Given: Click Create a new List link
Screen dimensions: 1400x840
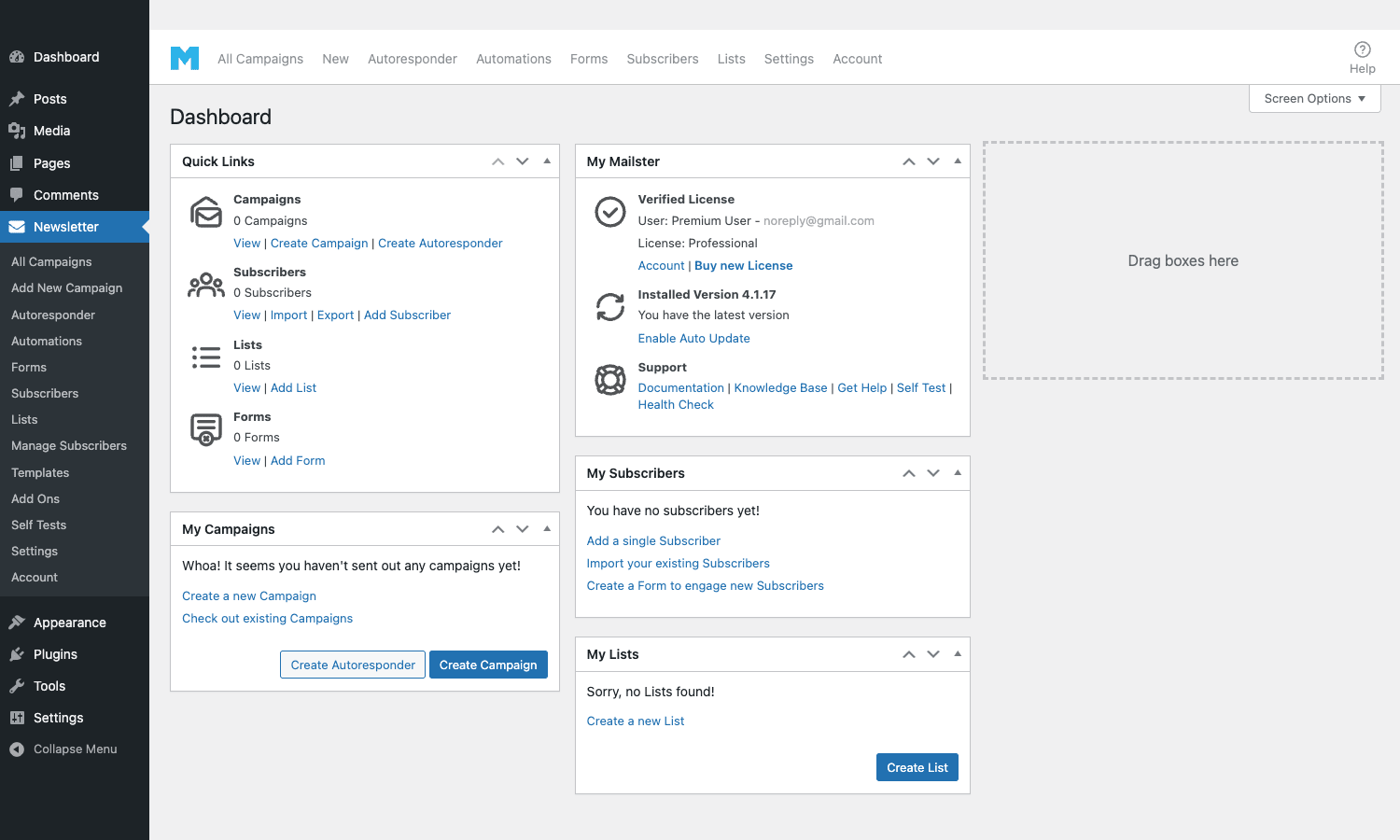Looking at the screenshot, I should [x=636, y=721].
